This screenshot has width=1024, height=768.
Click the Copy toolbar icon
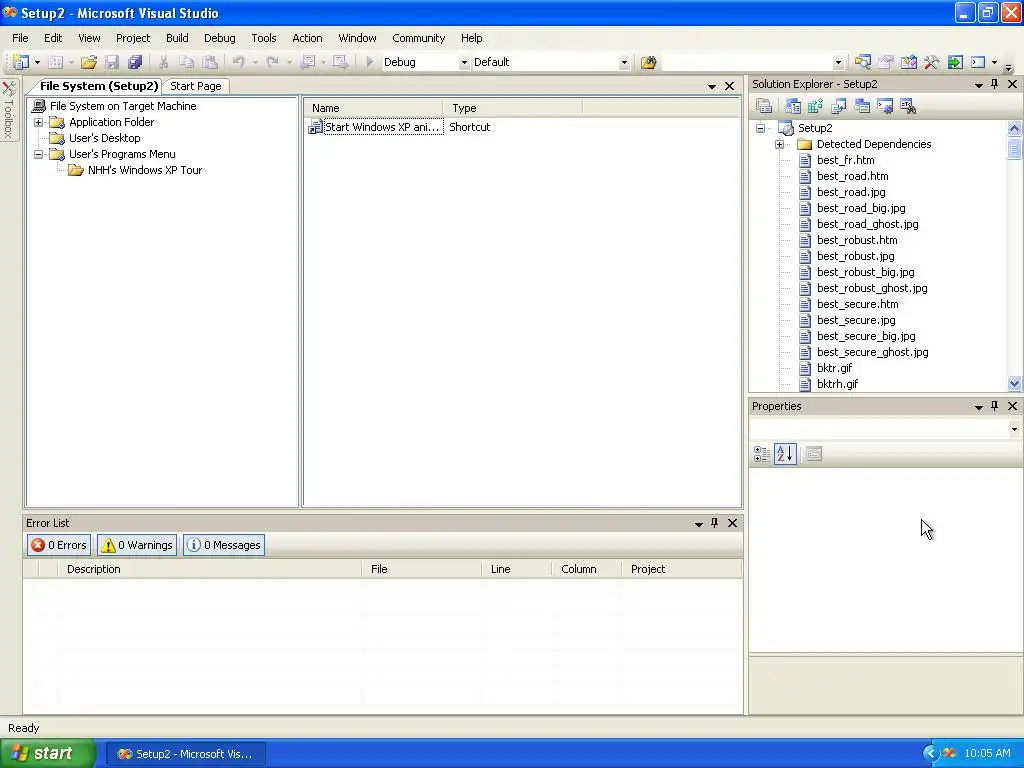coord(187,62)
